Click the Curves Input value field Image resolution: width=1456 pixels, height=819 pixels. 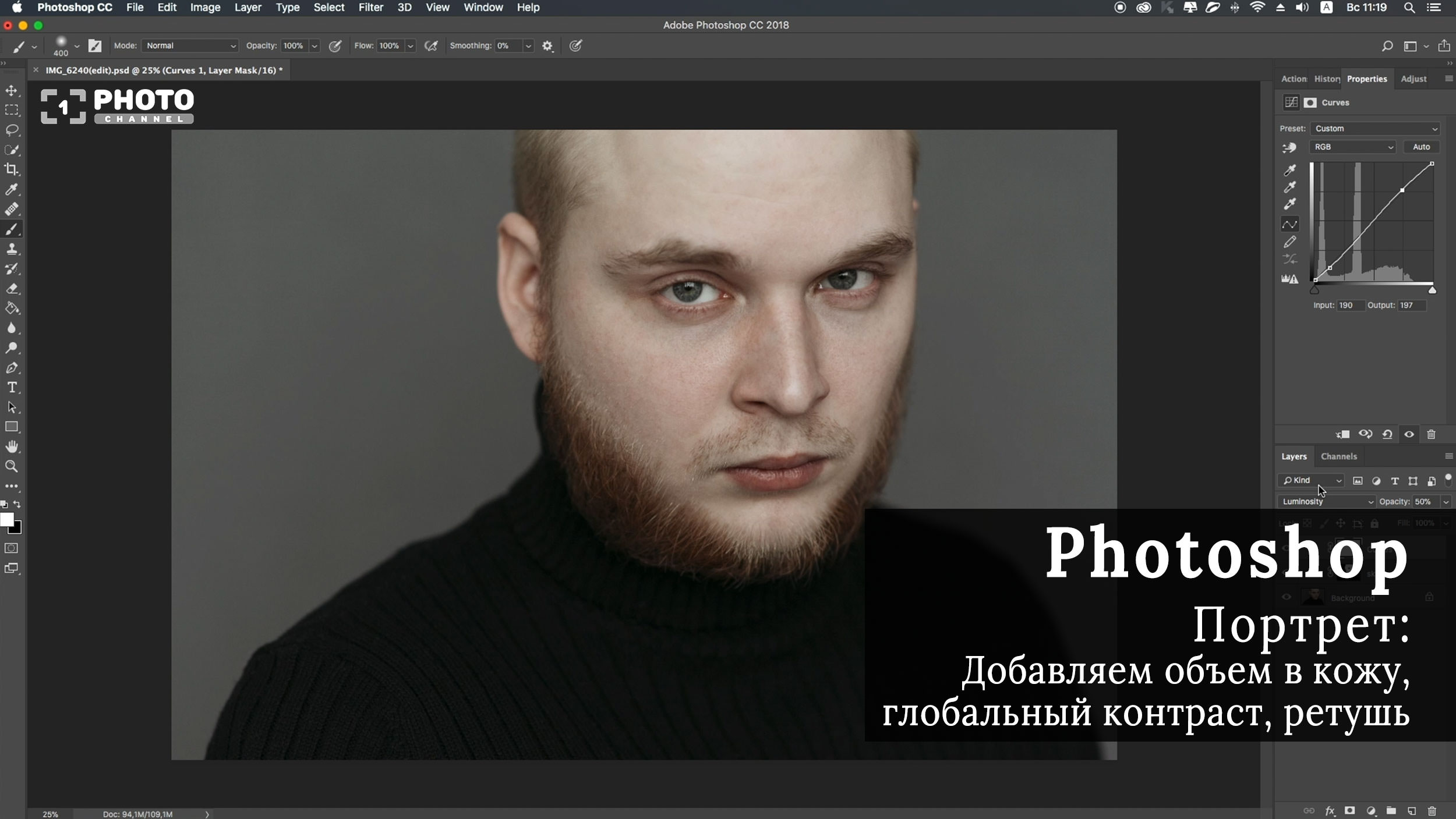(1351, 305)
